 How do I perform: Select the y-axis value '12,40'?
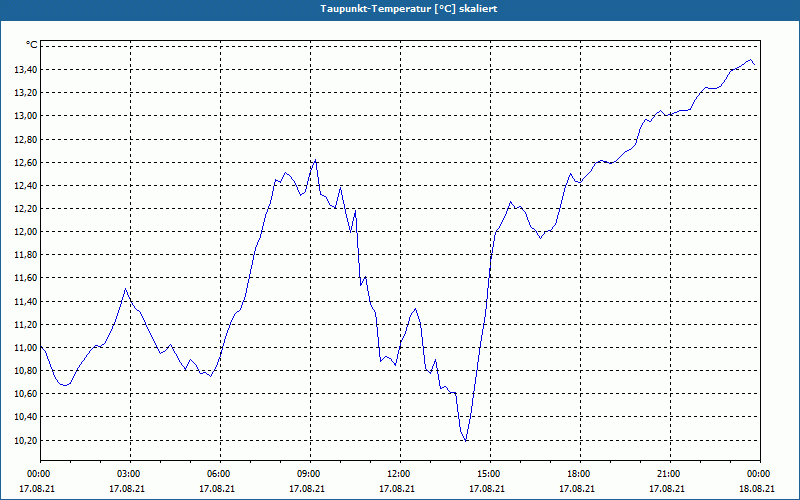point(25,186)
